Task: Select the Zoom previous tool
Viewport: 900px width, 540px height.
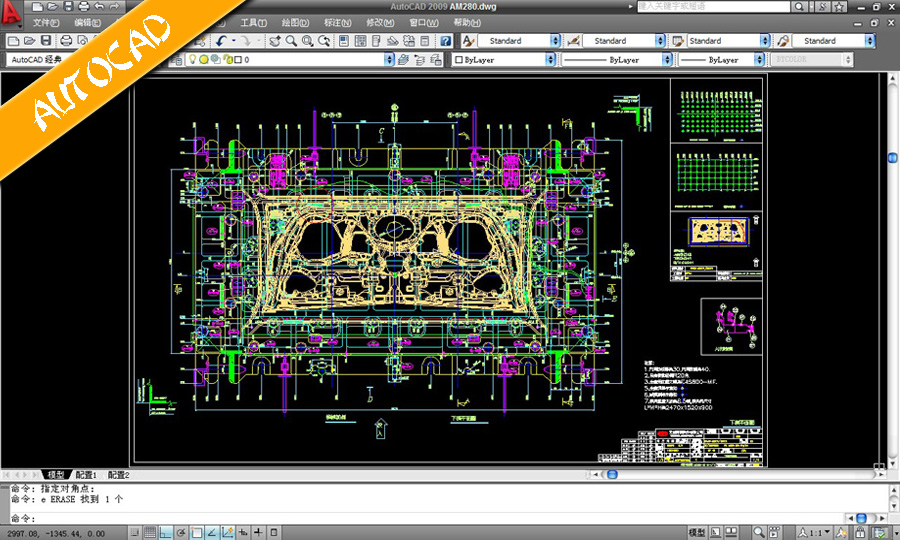Action: click(x=324, y=41)
